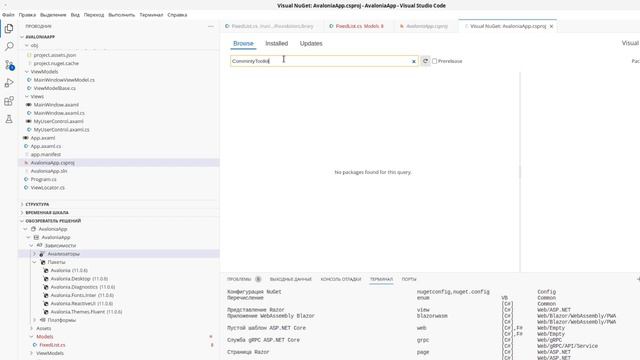The width and height of the screenshot is (640, 360).
Task: Open the Выделение menu
Action: 53,15
